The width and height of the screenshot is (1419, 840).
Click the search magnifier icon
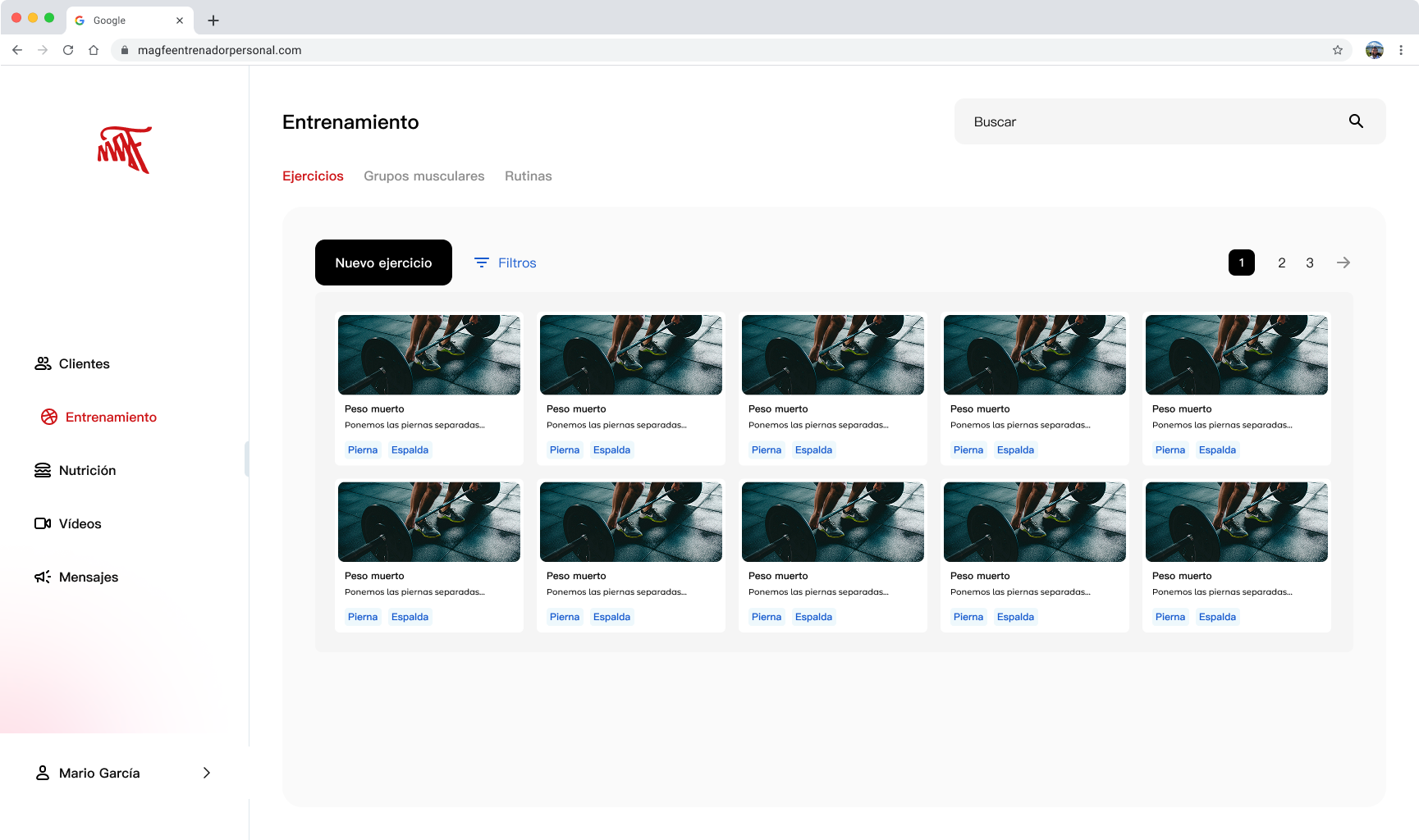[1356, 121]
